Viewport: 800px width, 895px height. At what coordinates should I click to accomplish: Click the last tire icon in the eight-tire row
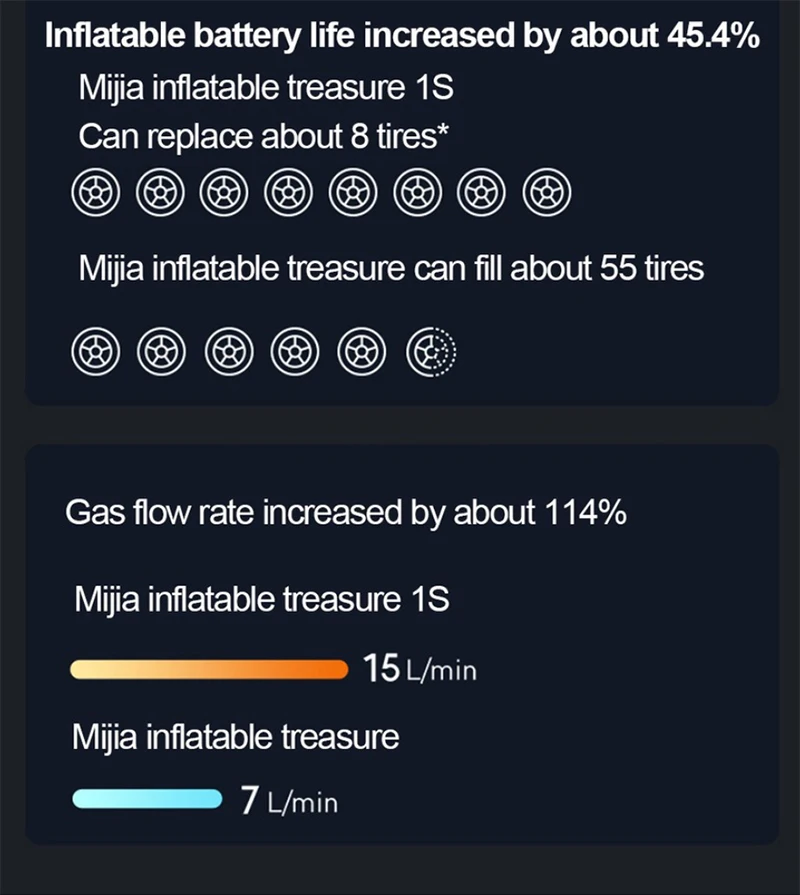coord(546,193)
